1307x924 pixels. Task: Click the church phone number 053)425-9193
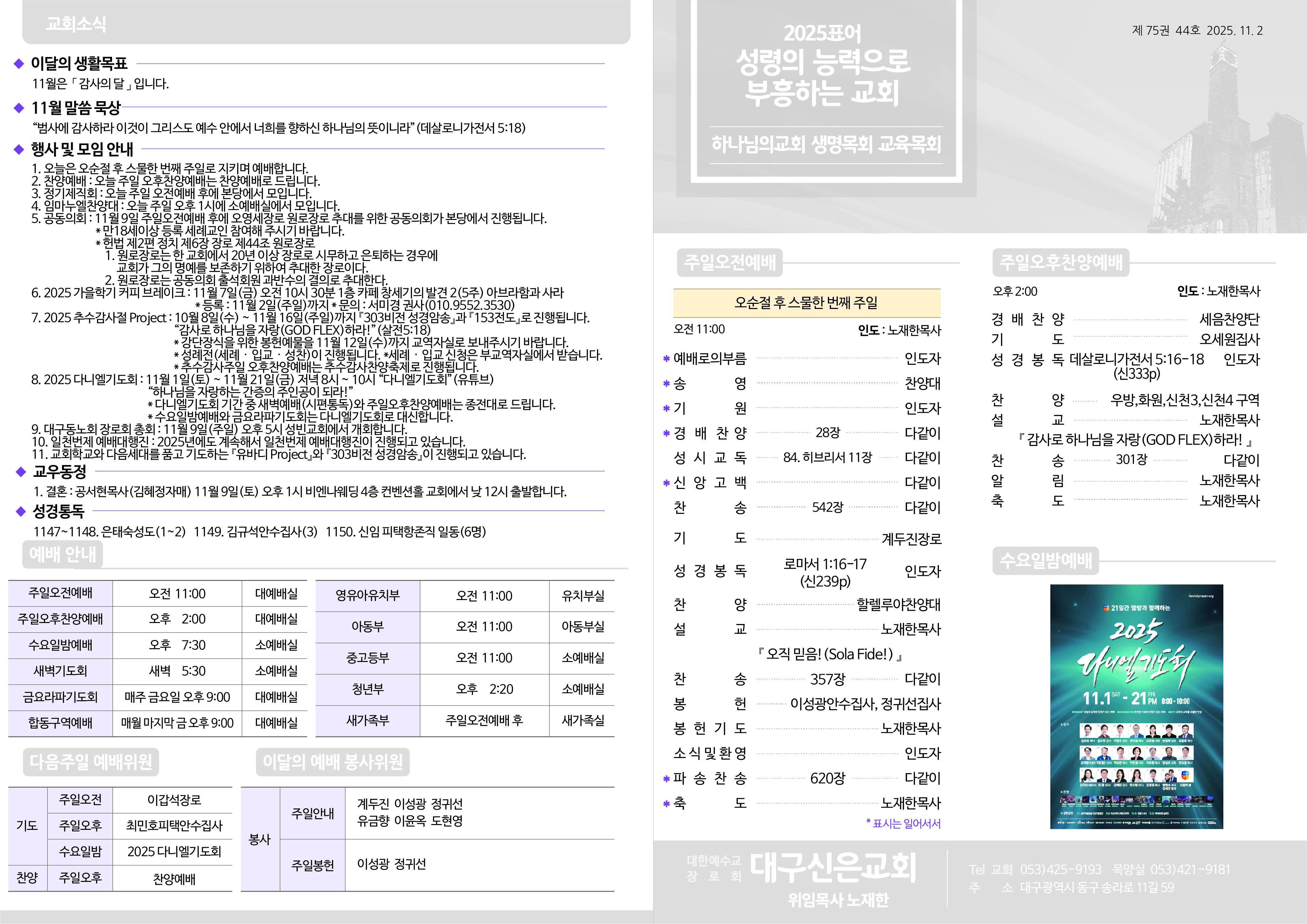click(1061, 869)
